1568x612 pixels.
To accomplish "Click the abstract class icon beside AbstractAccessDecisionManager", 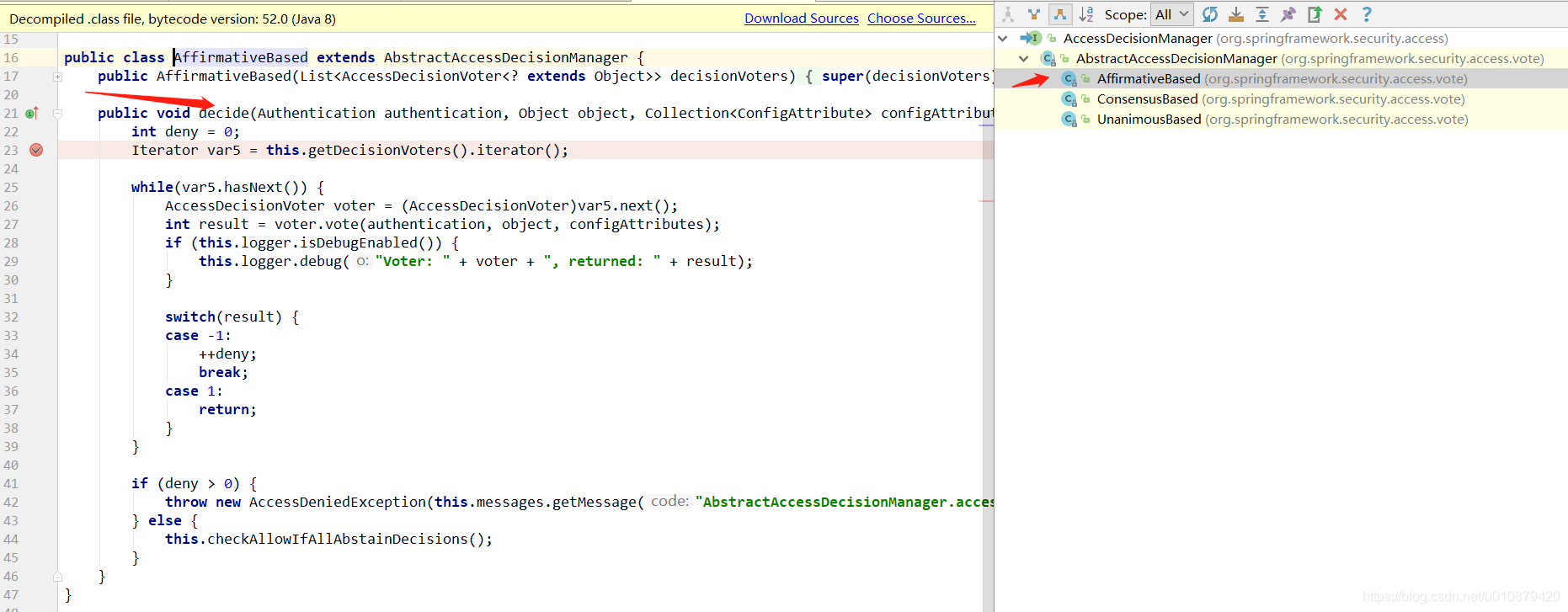I will click(1048, 58).
